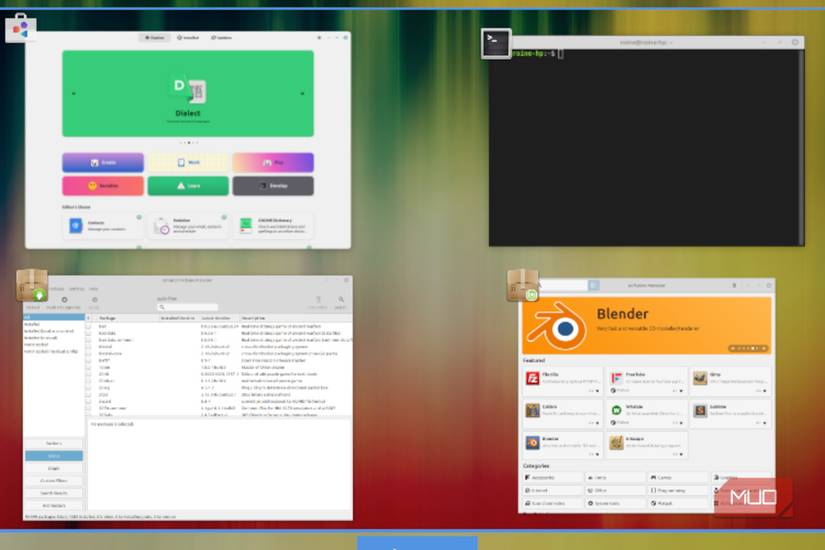Sort Synaptic list by Package column
Viewport: 825px width, 550px height.
[x=126, y=318]
